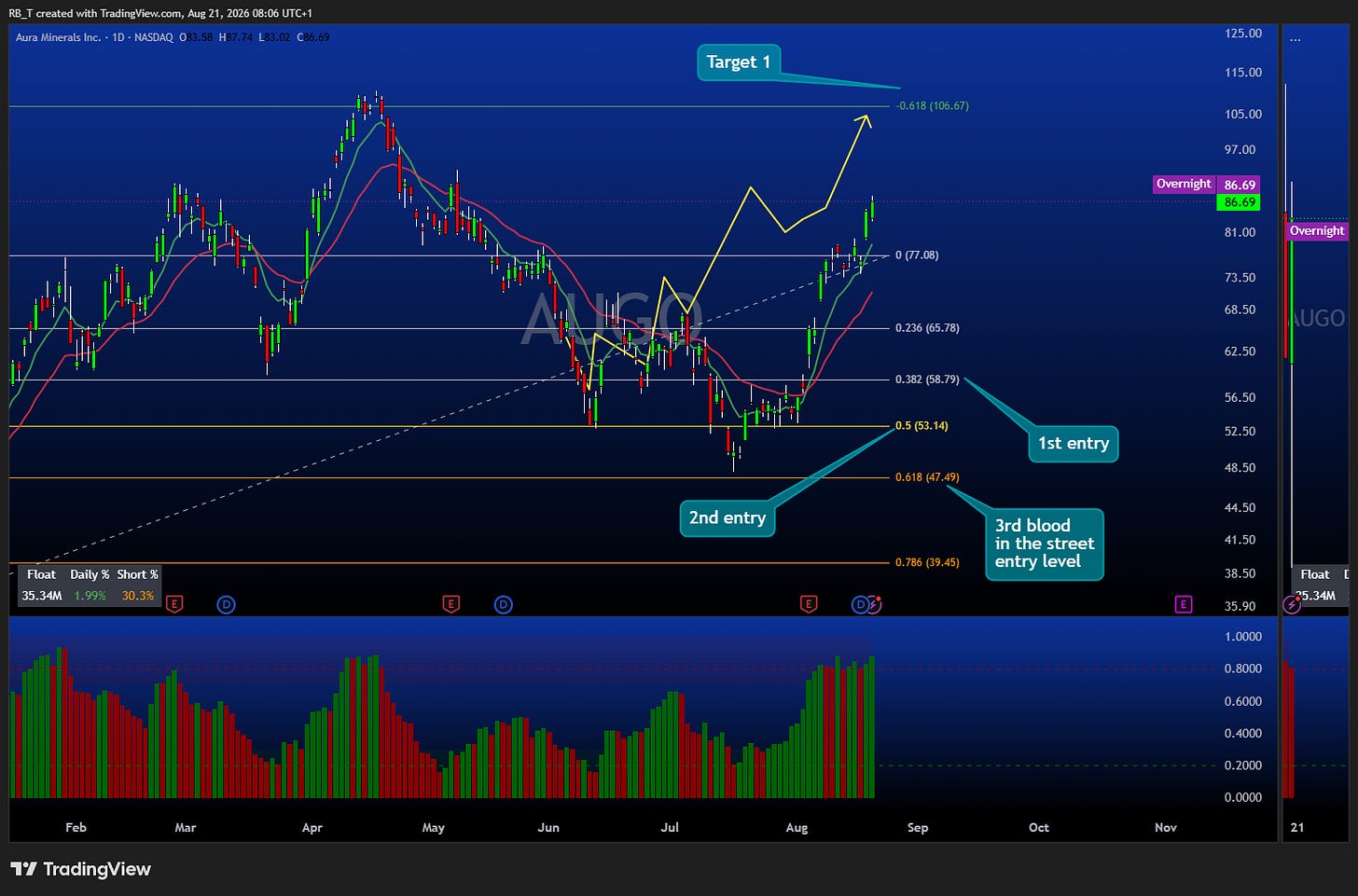This screenshot has width=1358, height=896.
Task: Select the purple 86.69 overnight price tag
Action: tap(1240, 185)
